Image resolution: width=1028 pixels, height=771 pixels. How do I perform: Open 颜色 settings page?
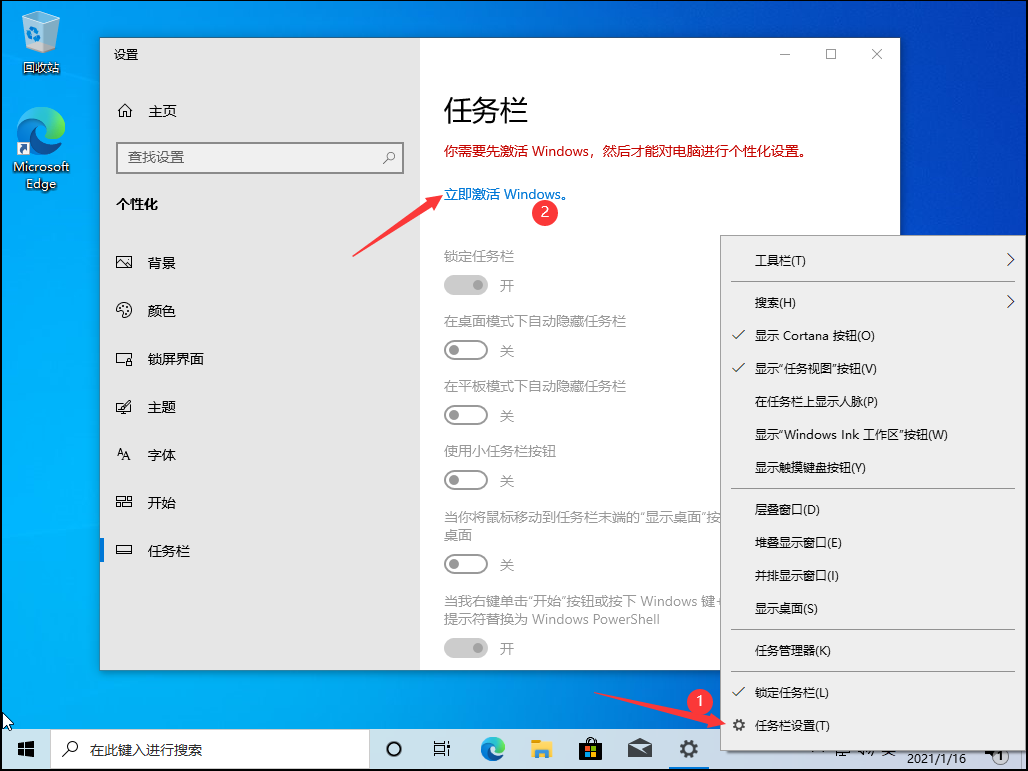tap(260, 311)
